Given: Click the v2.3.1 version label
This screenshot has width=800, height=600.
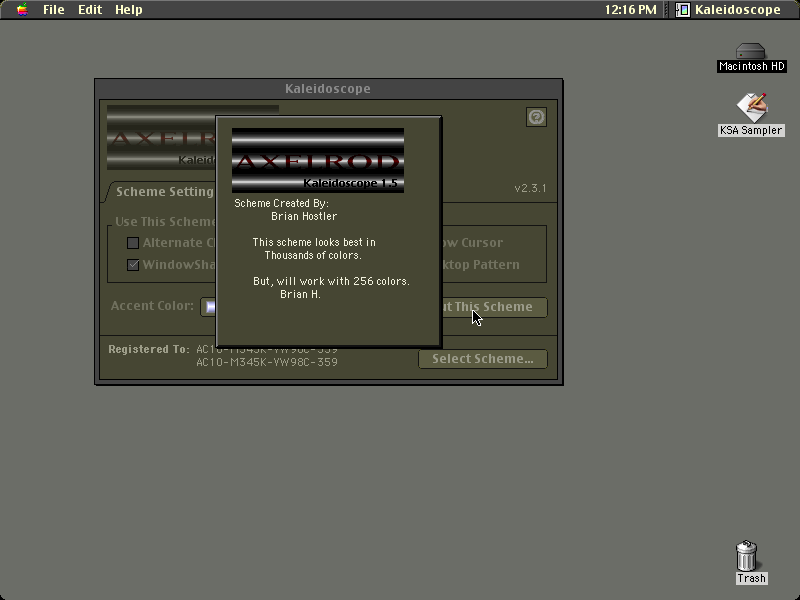Looking at the screenshot, I should pyautogui.click(x=530, y=188).
